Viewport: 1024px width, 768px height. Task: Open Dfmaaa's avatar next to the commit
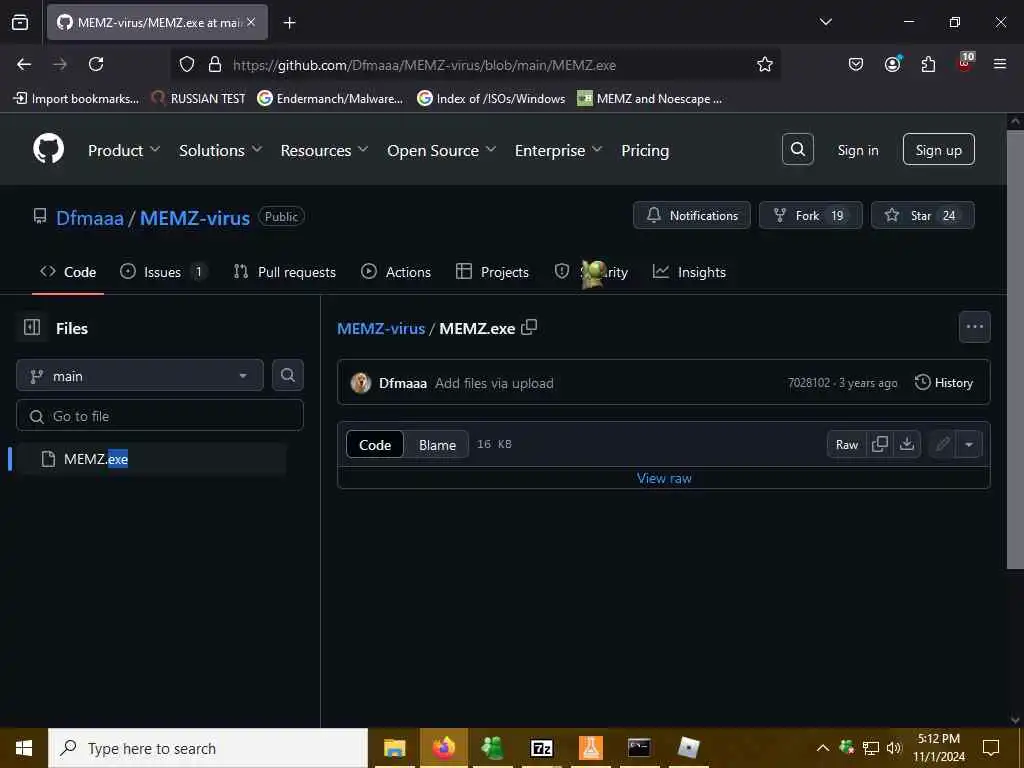pos(360,383)
